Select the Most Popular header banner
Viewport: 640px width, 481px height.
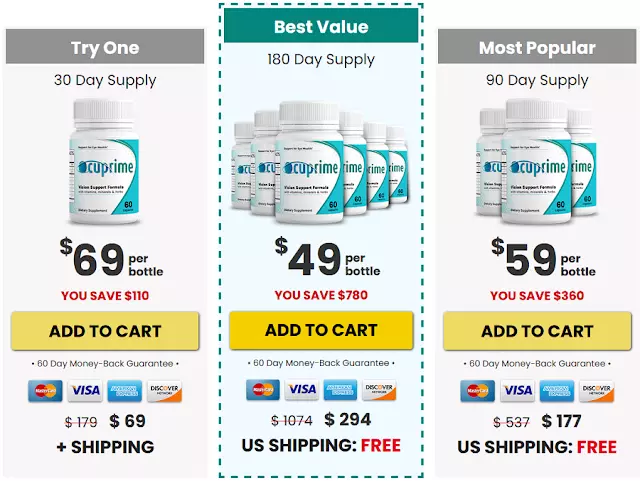[537, 46]
